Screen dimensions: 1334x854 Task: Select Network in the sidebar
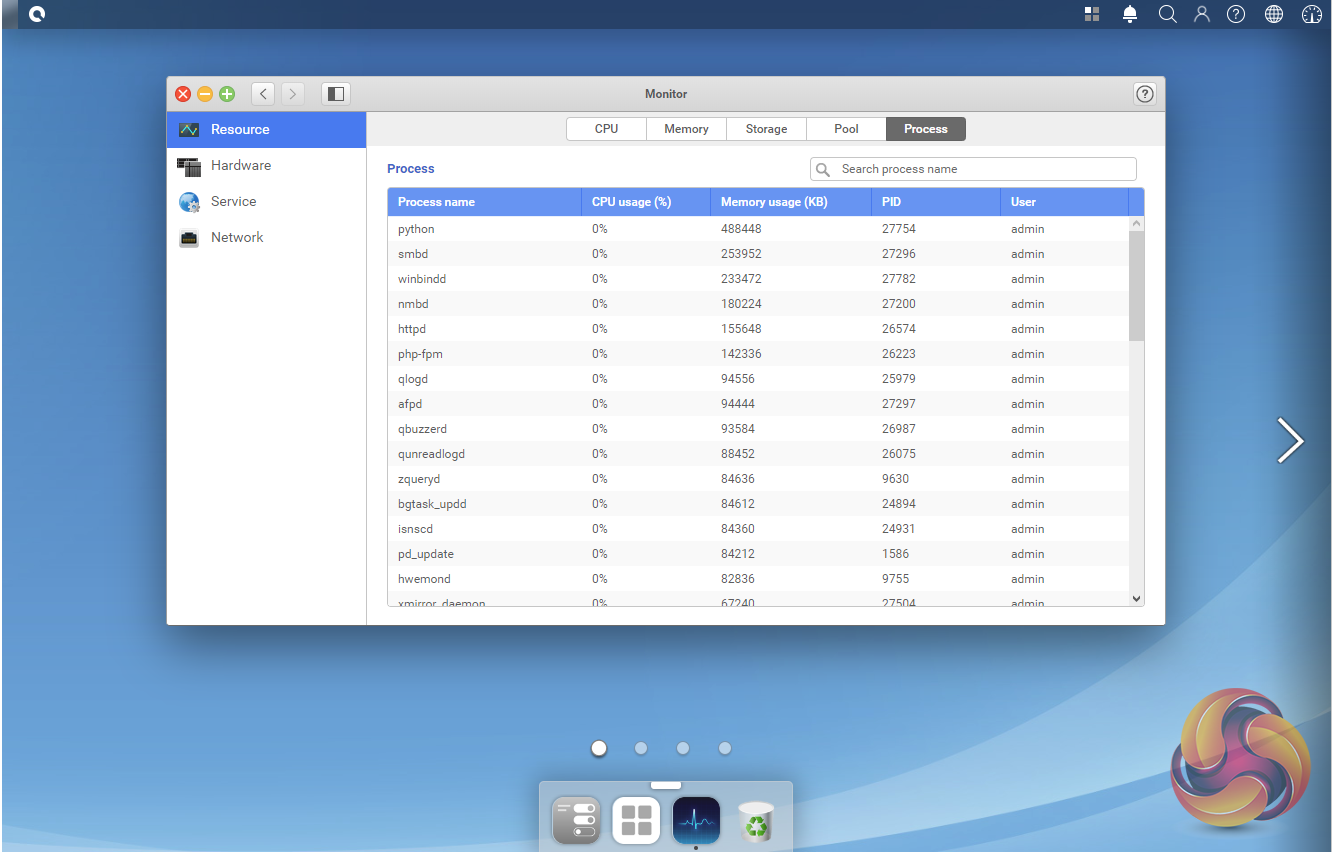point(237,238)
